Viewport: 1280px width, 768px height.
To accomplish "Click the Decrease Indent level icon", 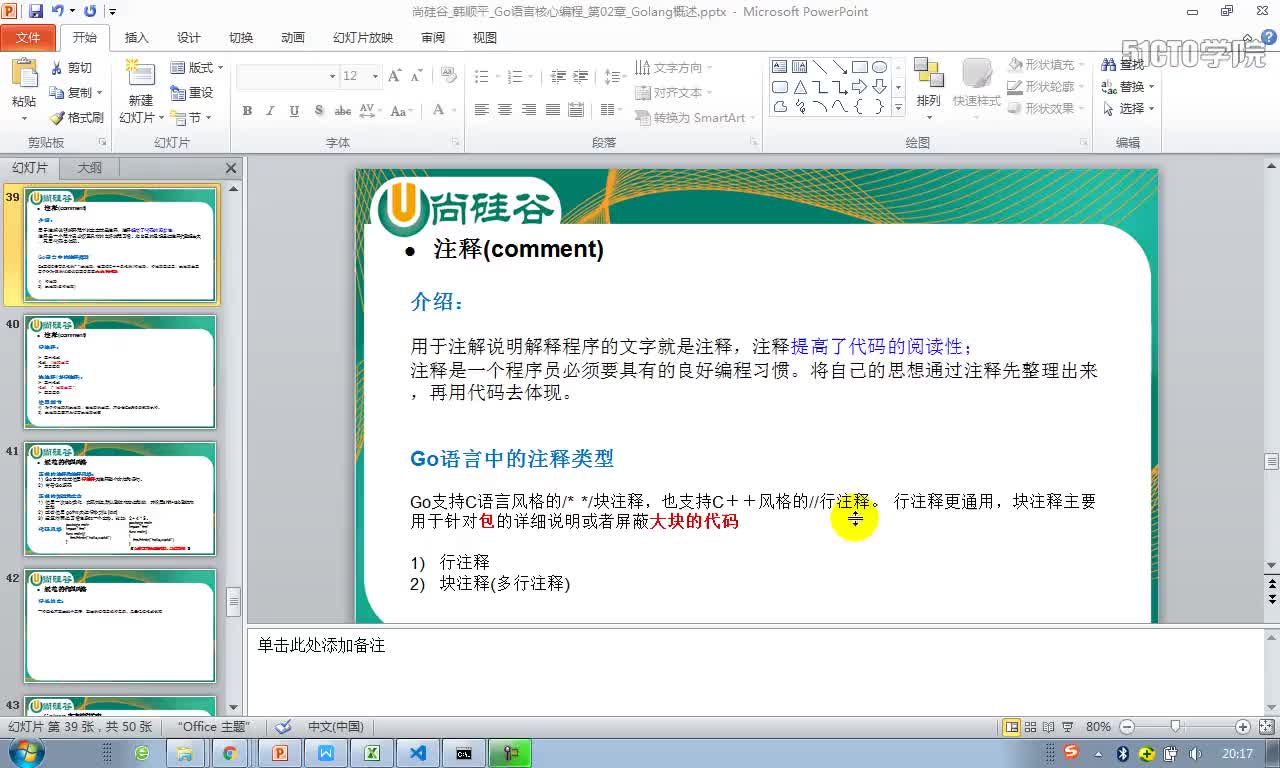I will click(558, 76).
